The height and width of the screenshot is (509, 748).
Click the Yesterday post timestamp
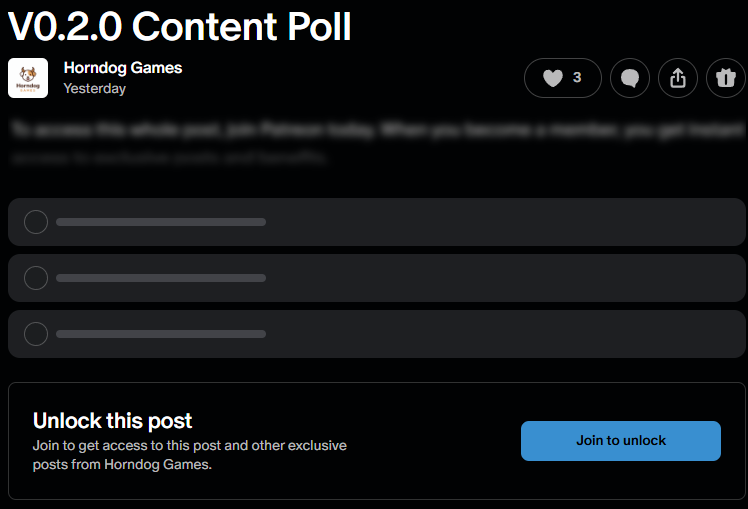(94, 88)
